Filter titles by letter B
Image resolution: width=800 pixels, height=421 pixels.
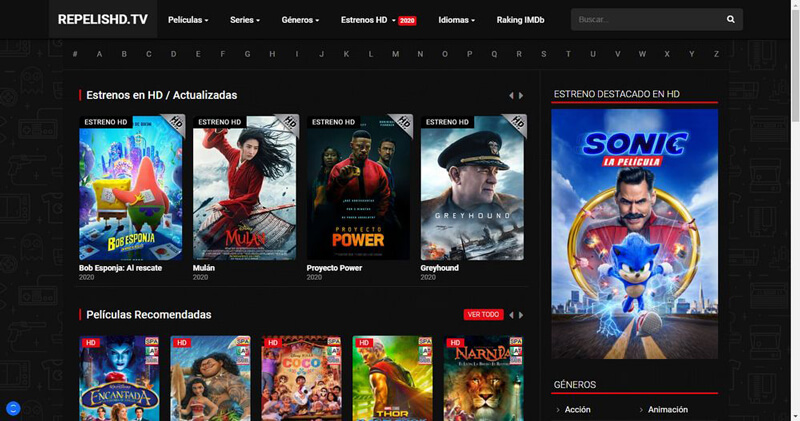point(124,54)
